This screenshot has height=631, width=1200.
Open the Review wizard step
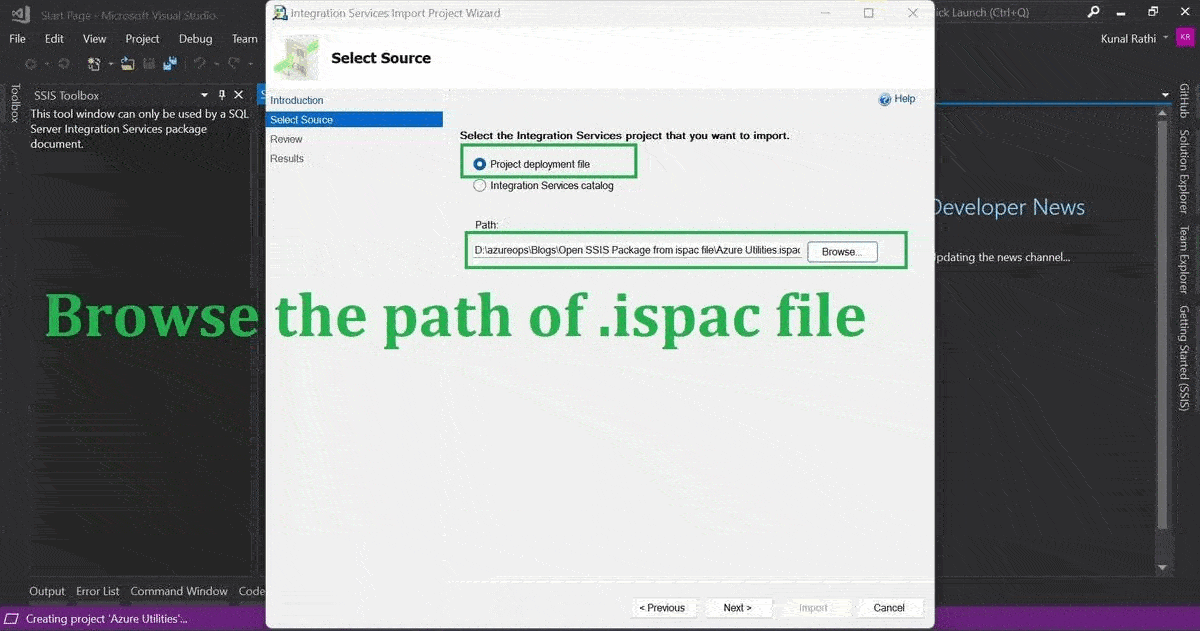(x=286, y=139)
